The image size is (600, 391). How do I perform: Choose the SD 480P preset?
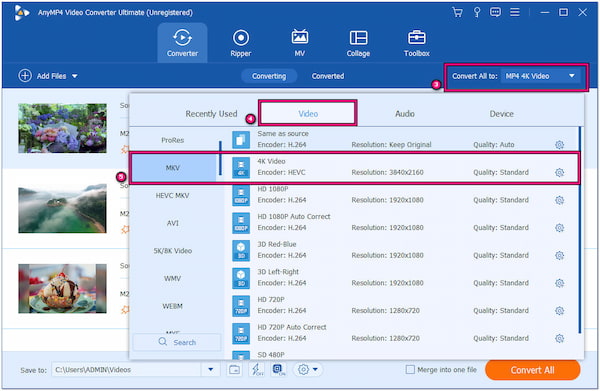pyautogui.click(x=402, y=354)
